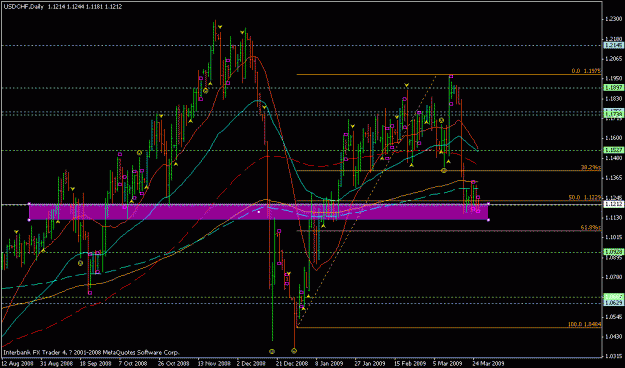Viewport: 625px width, 368px height.
Task: Select the 1.1365 price scale label
Action: tap(614, 178)
